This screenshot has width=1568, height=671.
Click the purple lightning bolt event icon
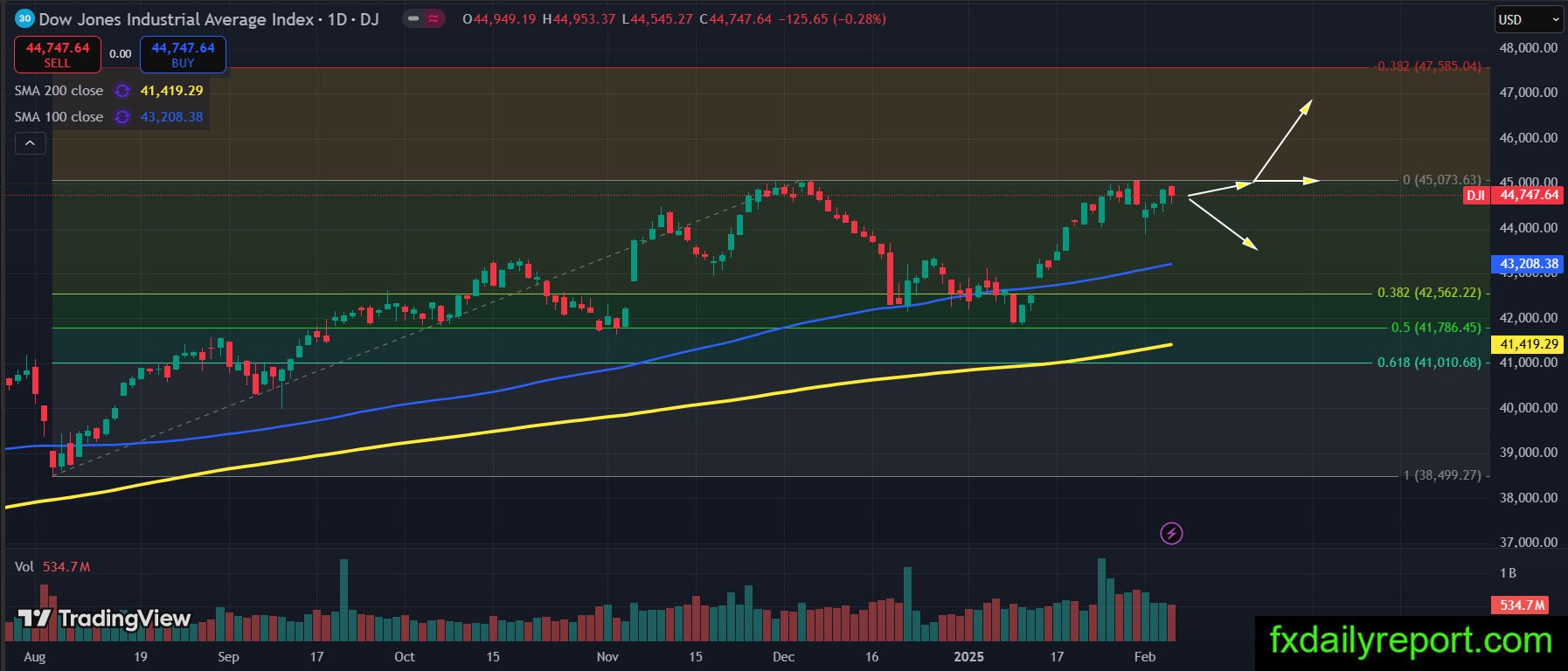[1171, 533]
